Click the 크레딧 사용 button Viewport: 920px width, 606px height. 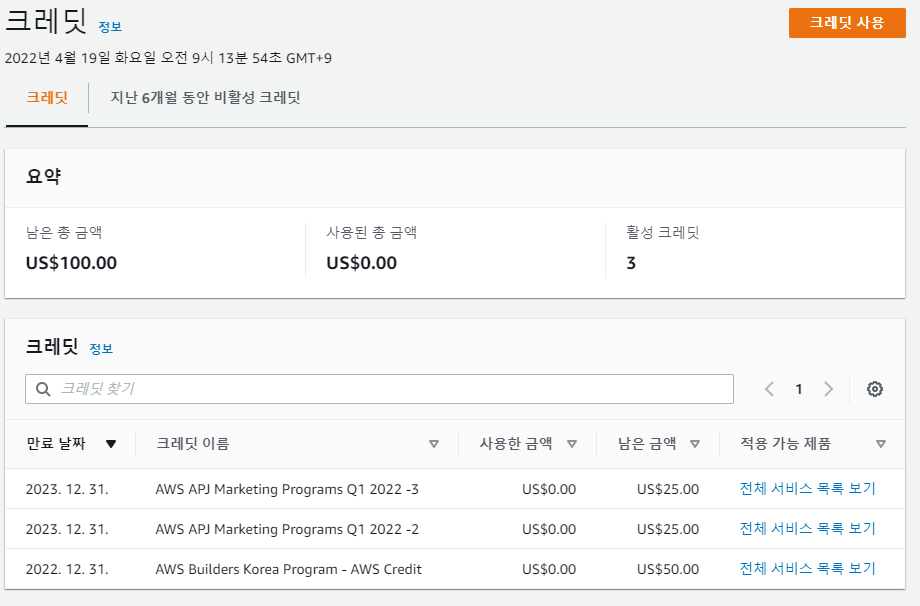847,23
